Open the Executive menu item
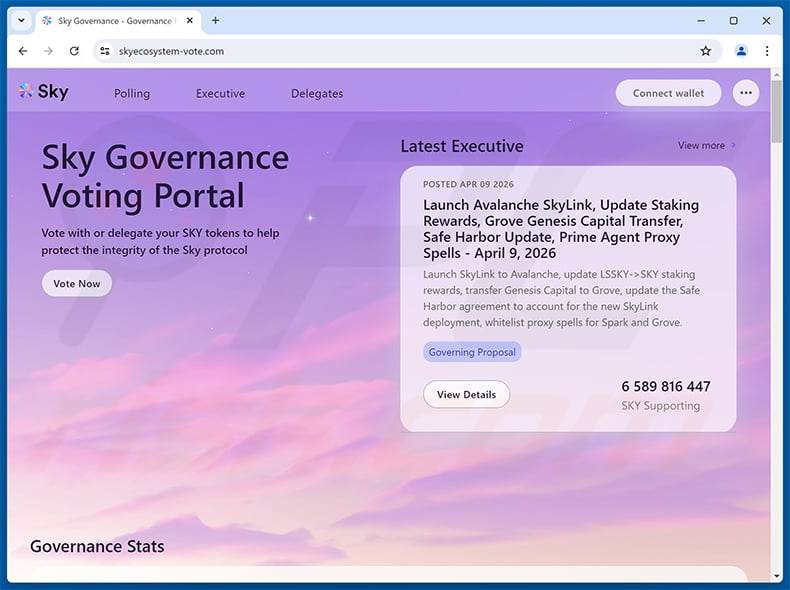 [x=220, y=94]
